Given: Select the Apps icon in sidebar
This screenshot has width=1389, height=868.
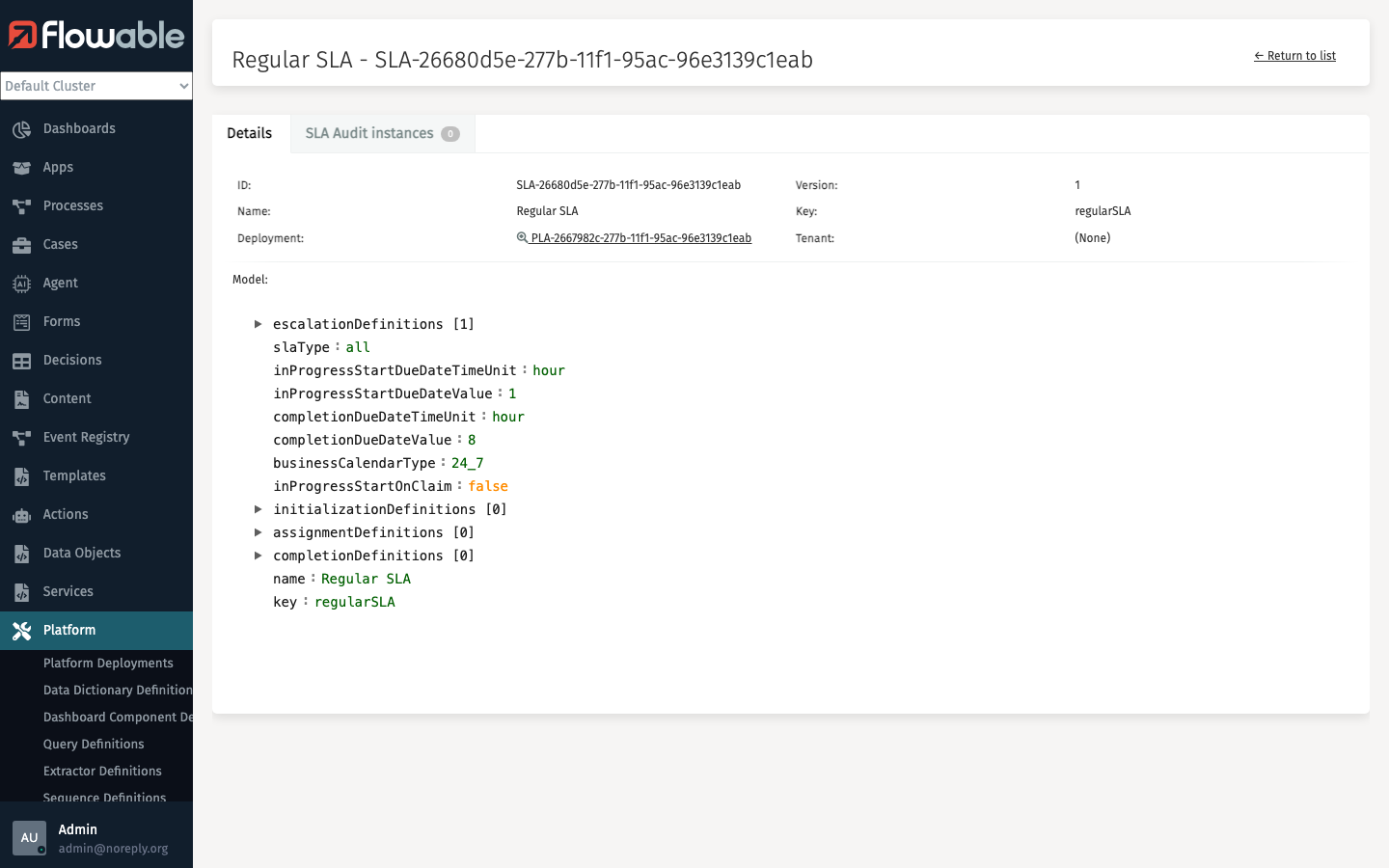Looking at the screenshot, I should pyautogui.click(x=21, y=167).
